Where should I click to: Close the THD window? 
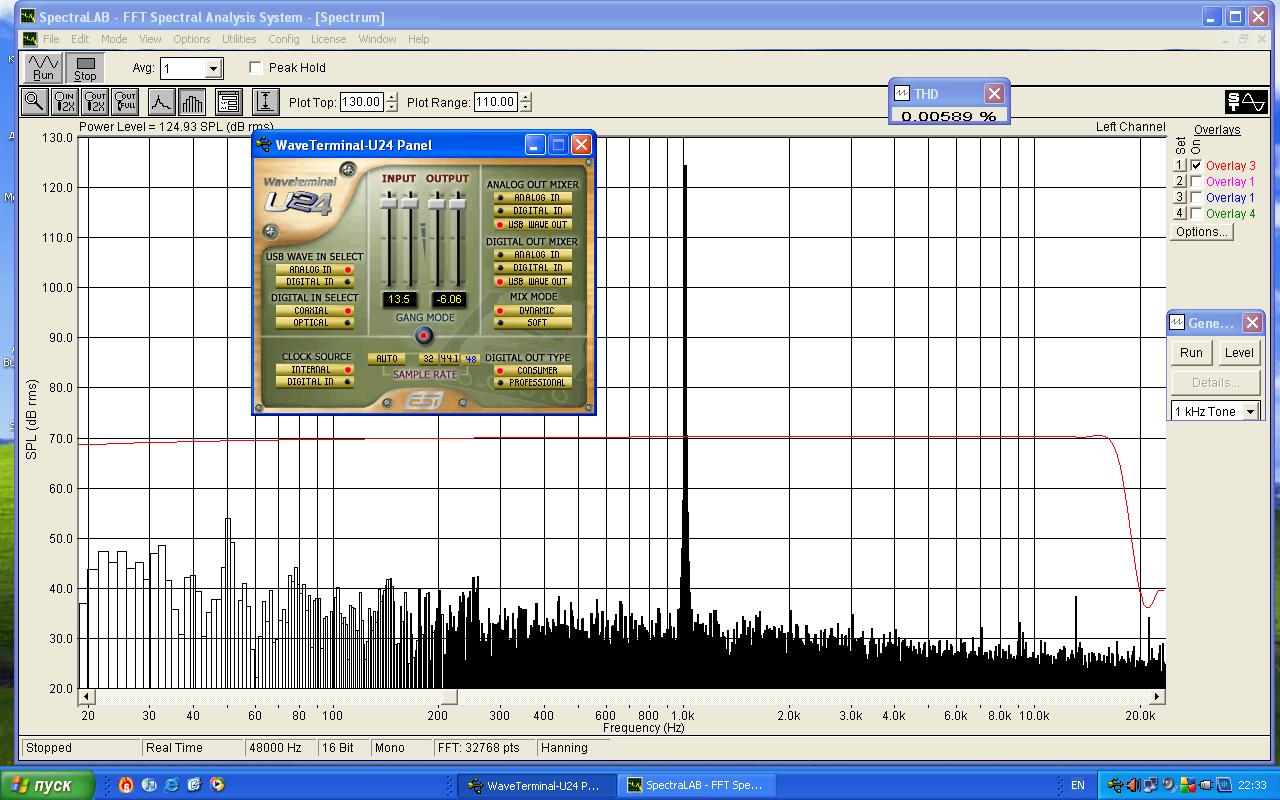pyautogui.click(x=994, y=93)
